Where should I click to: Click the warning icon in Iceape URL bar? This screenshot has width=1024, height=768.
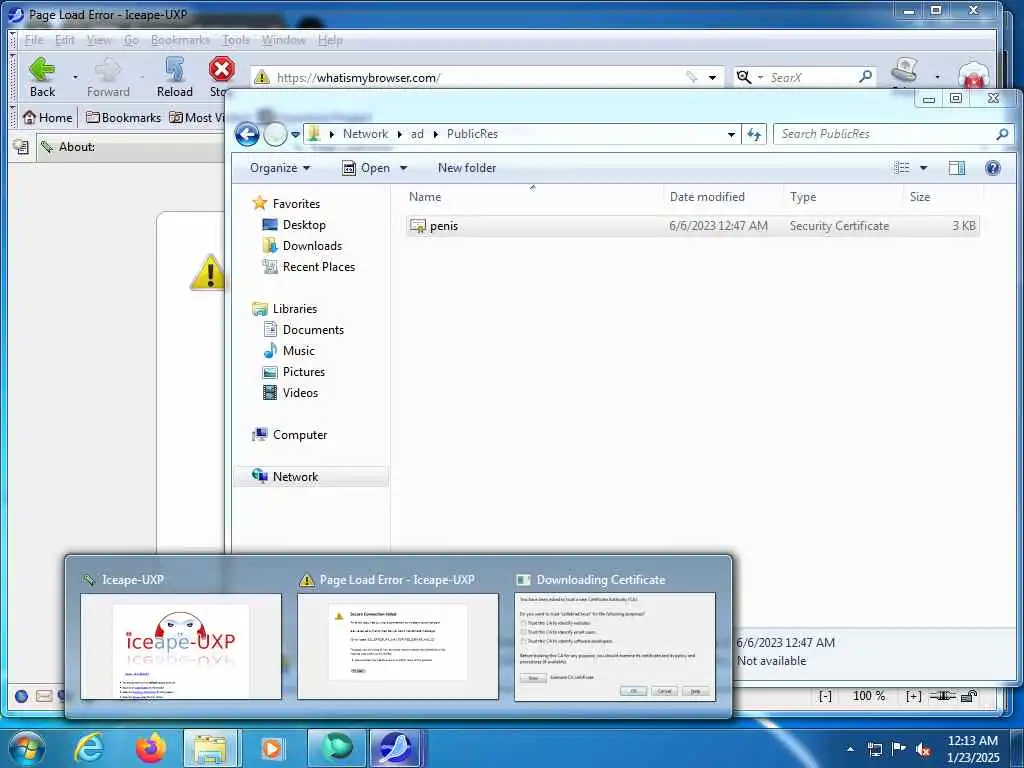tap(262, 77)
